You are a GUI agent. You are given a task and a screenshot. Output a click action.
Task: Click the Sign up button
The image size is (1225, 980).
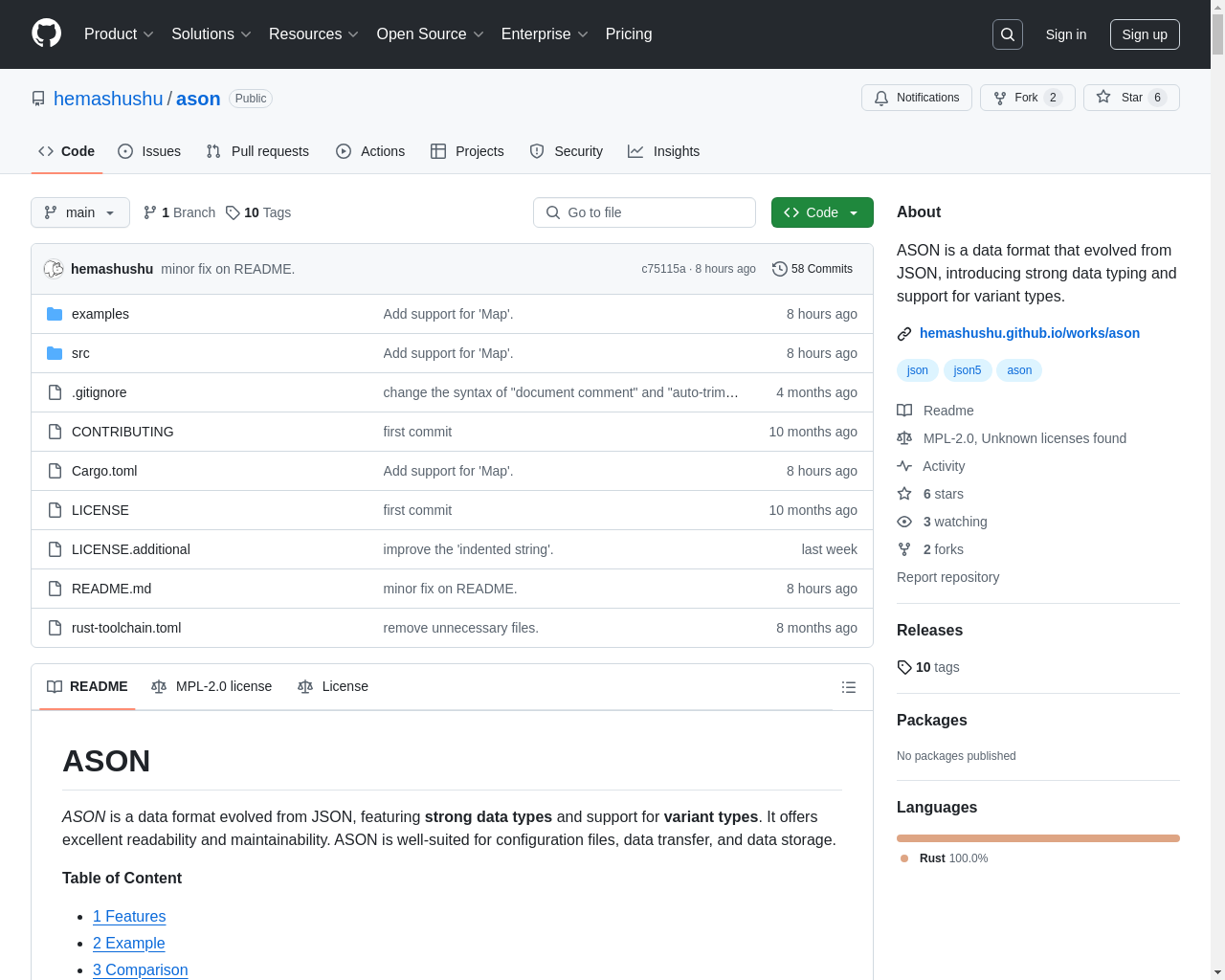1145,34
